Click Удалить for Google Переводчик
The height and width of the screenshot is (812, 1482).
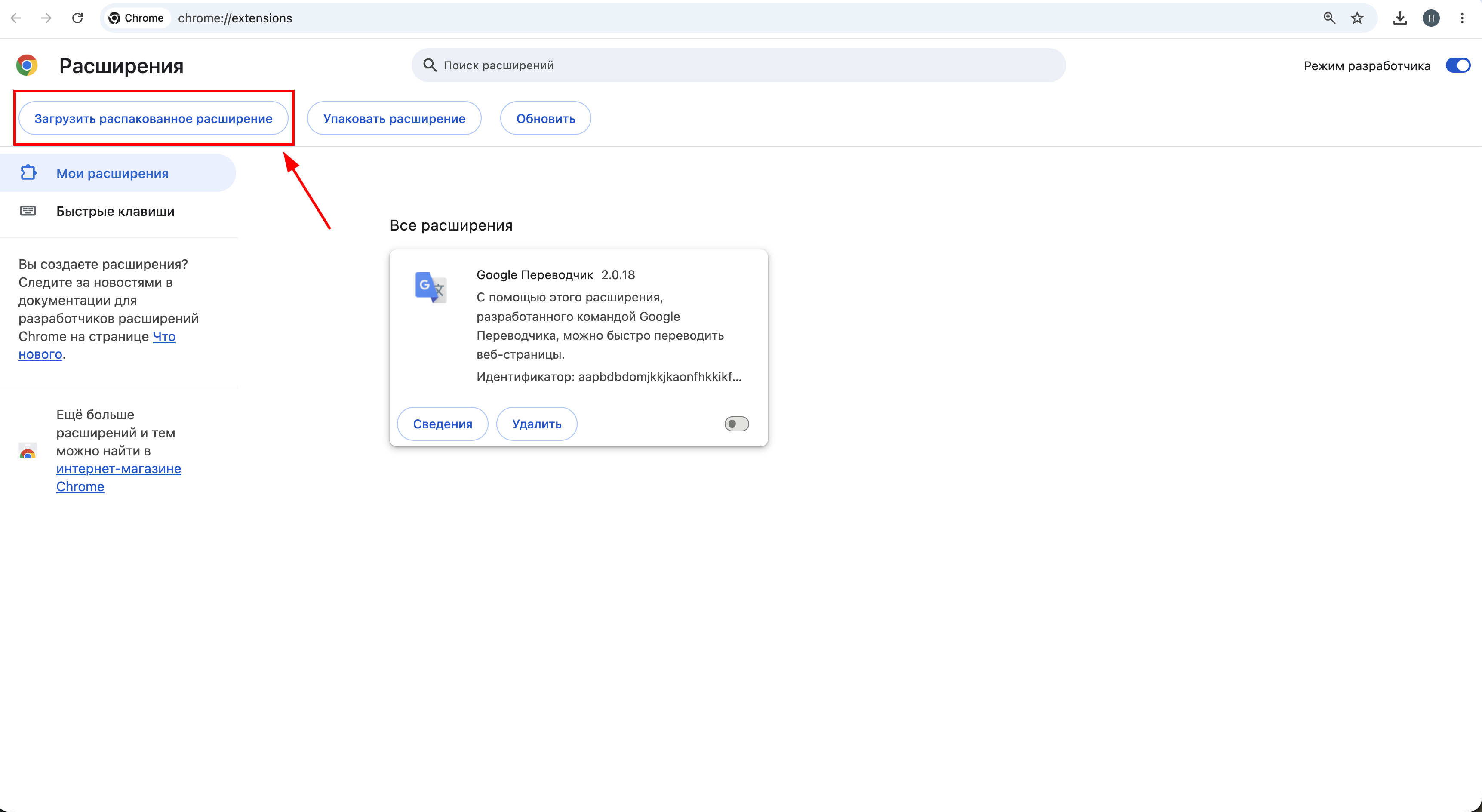[537, 424]
